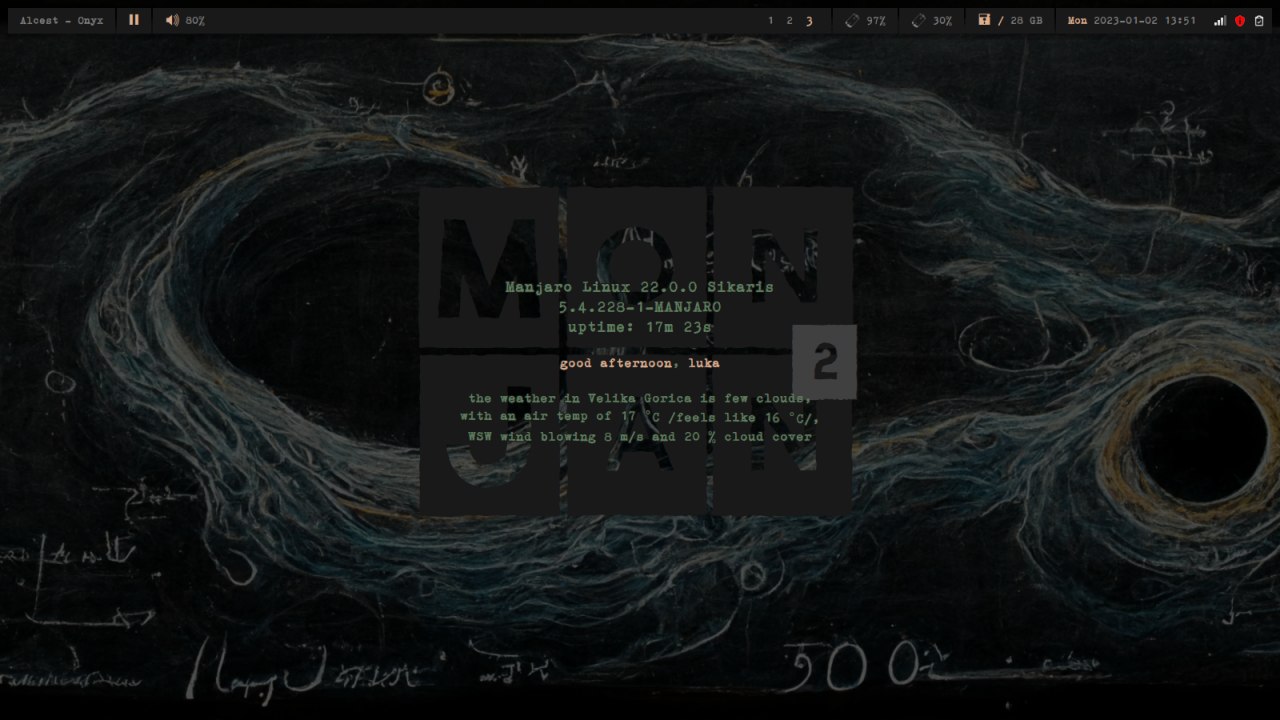The width and height of the screenshot is (1280, 720).
Task: Click the red shield security icon
Action: coord(1240,20)
